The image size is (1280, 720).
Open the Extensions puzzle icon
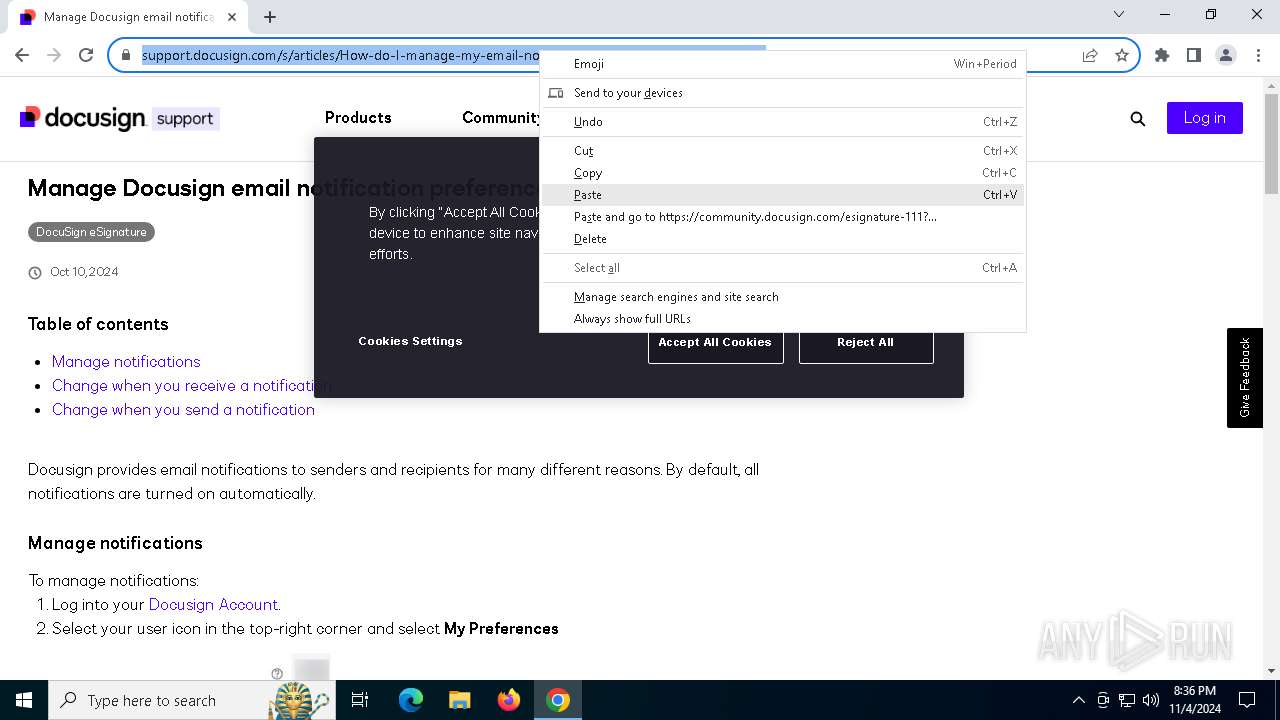pyautogui.click(x=1162, y=55)
